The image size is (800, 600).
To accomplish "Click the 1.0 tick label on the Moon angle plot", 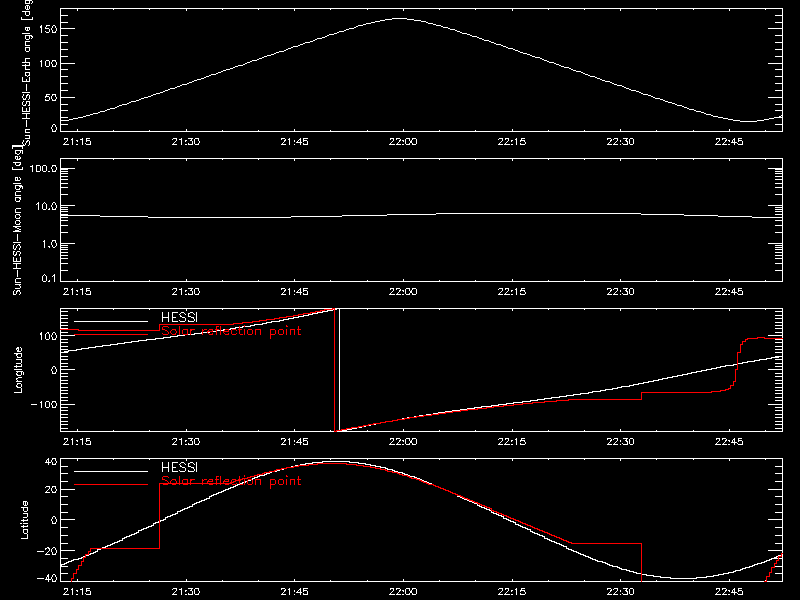I will pyautogui.click(x=48, y=244).
